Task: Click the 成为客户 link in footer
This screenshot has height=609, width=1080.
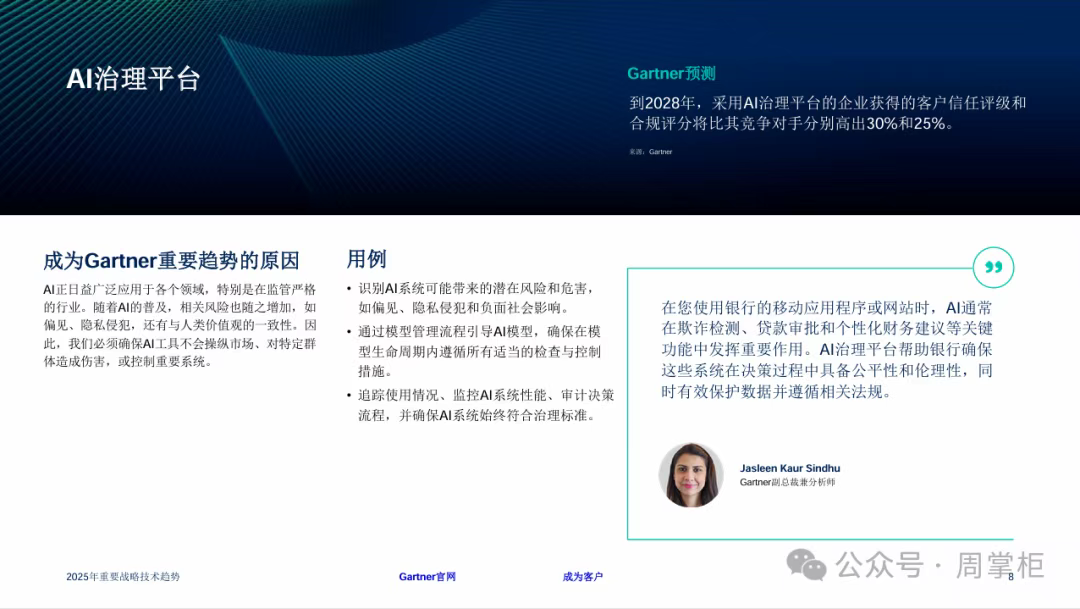Action: coord(582,577)
